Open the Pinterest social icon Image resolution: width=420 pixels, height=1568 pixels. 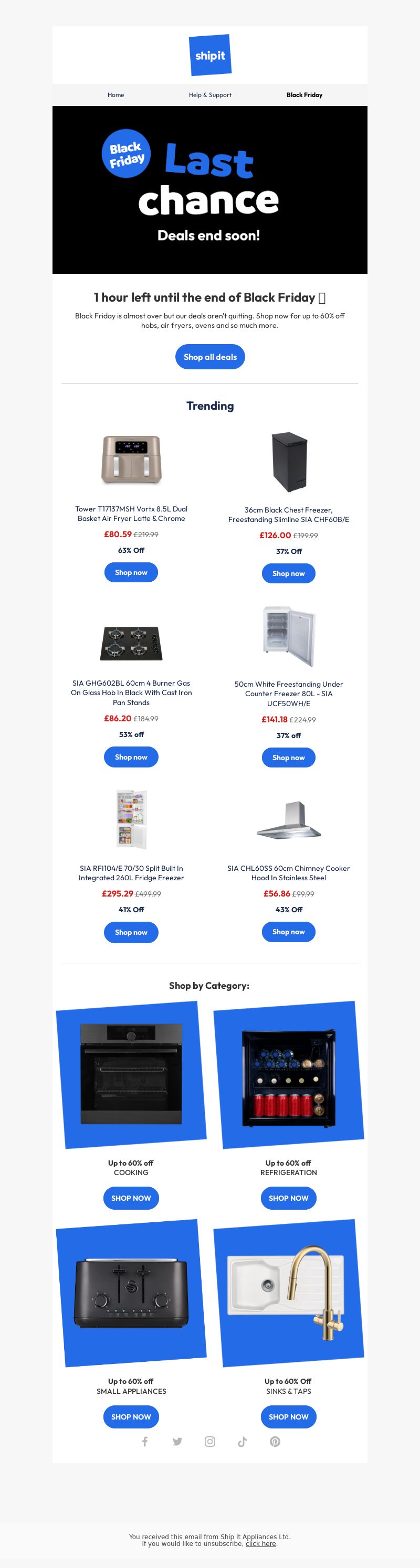[x=275, y=1442]
